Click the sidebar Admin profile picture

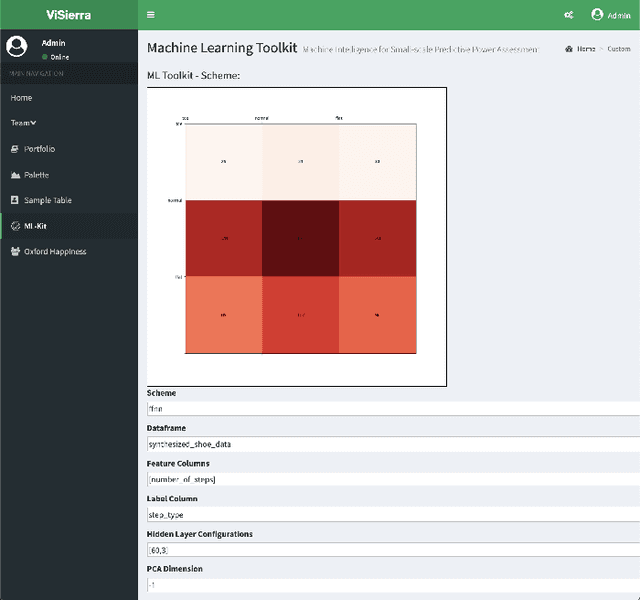click(x=17, y=47)
